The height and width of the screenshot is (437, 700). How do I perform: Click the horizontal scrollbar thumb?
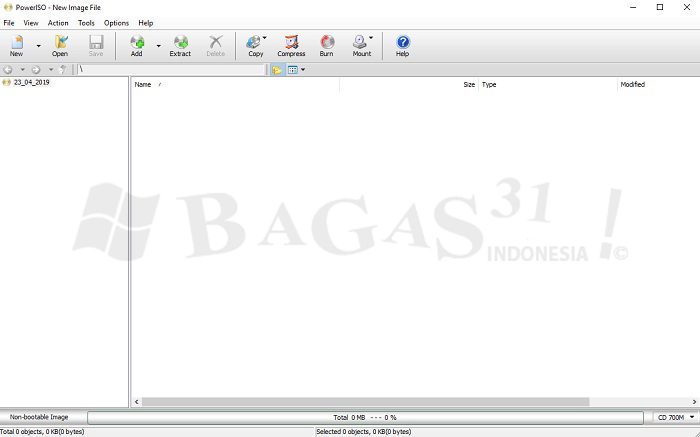tap(365, 402)
